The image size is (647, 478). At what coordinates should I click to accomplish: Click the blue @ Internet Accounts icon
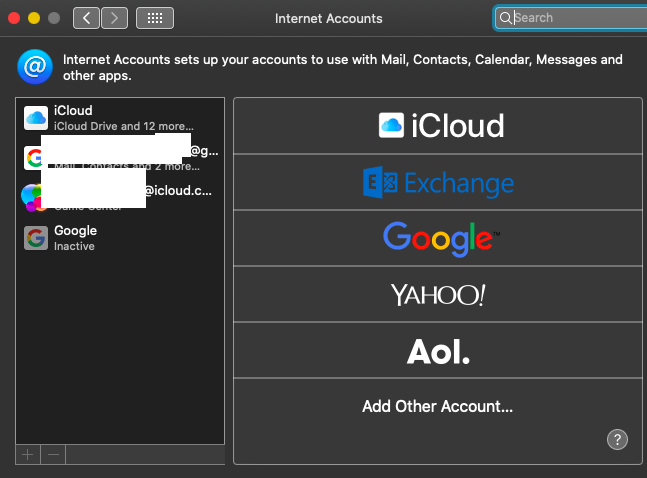pos(35,67)
